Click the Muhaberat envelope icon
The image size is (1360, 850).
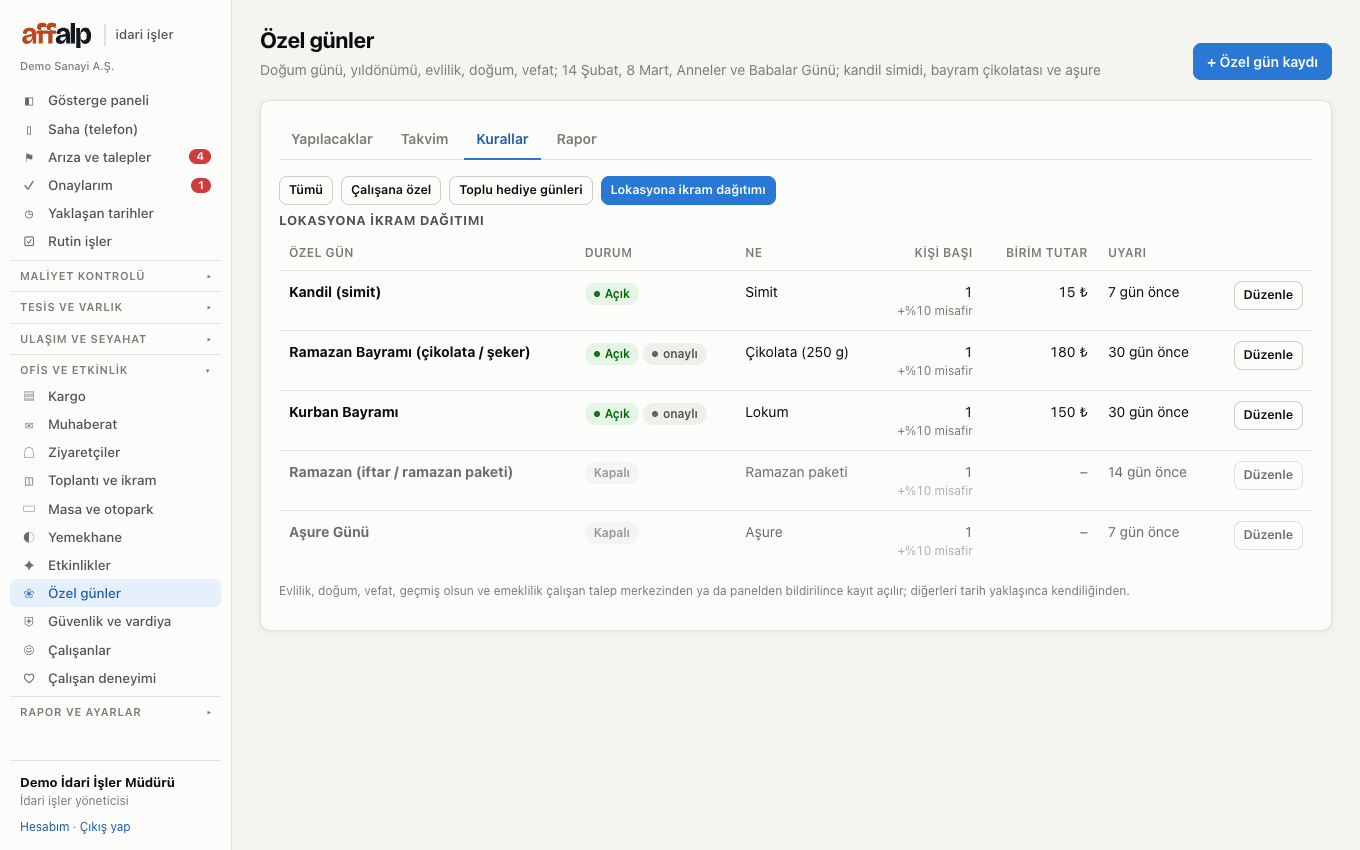pos(29,425)
